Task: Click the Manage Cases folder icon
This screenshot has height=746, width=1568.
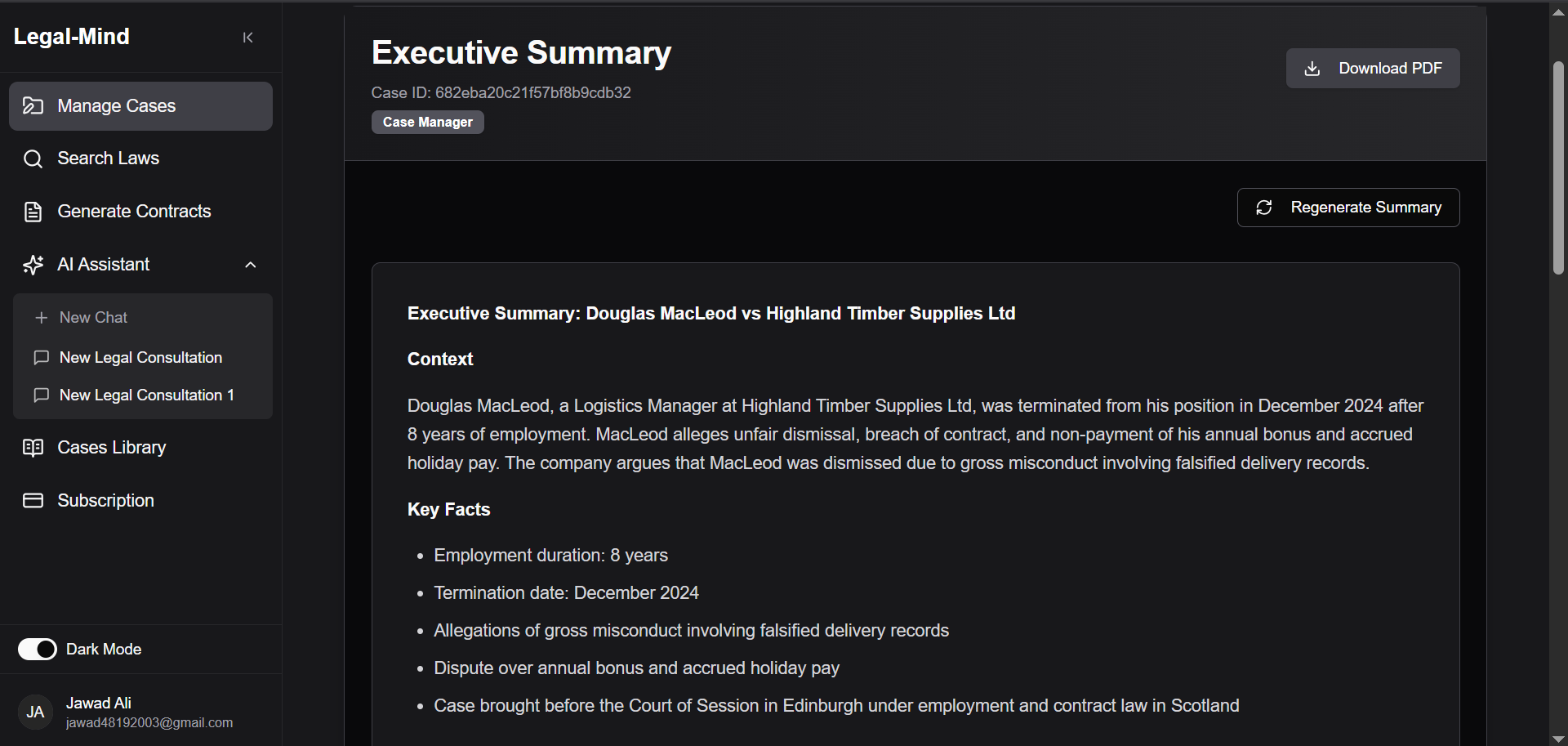Action: pos(33,106)
